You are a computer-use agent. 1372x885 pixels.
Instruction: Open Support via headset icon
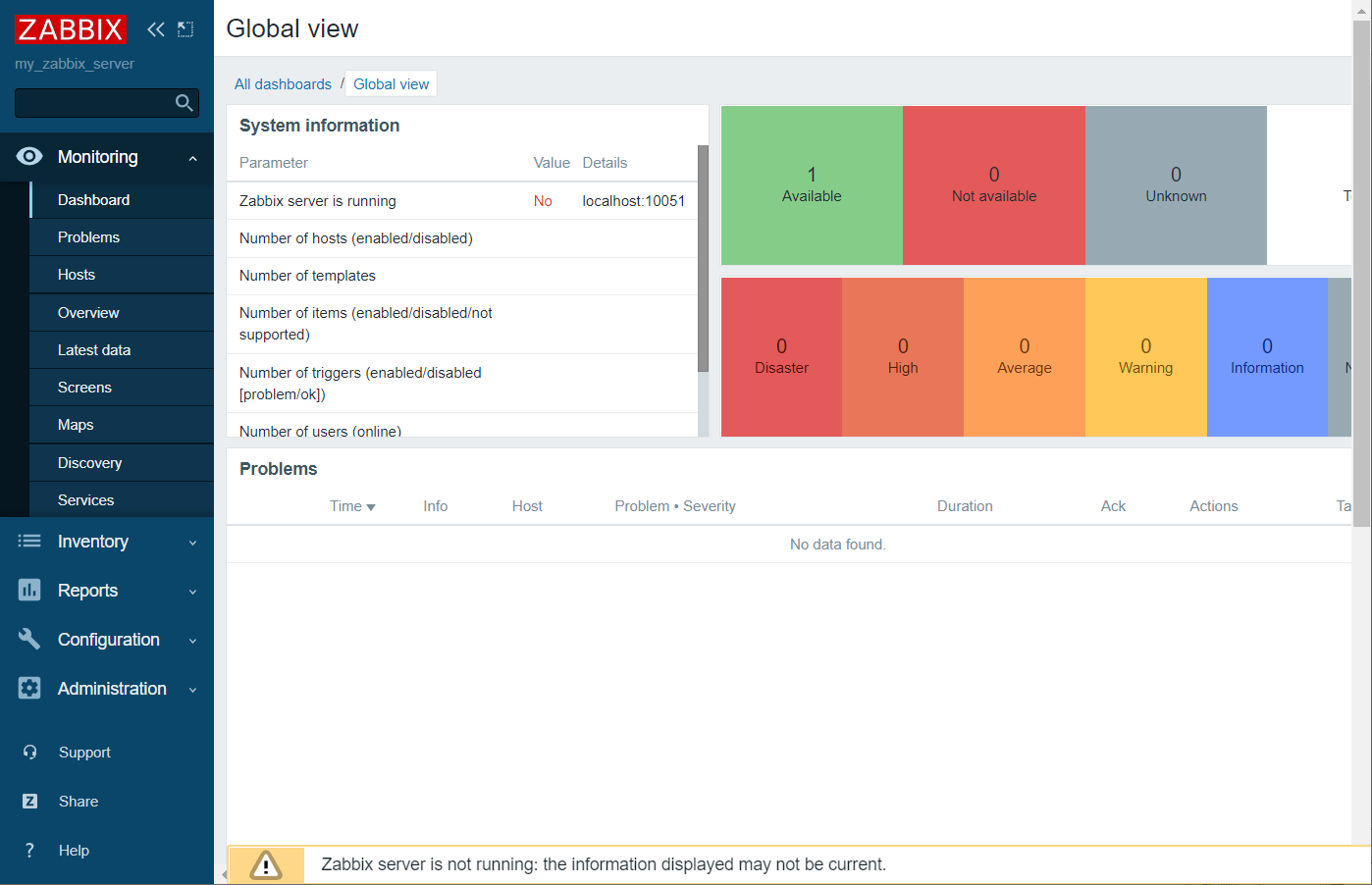[30, 752]
